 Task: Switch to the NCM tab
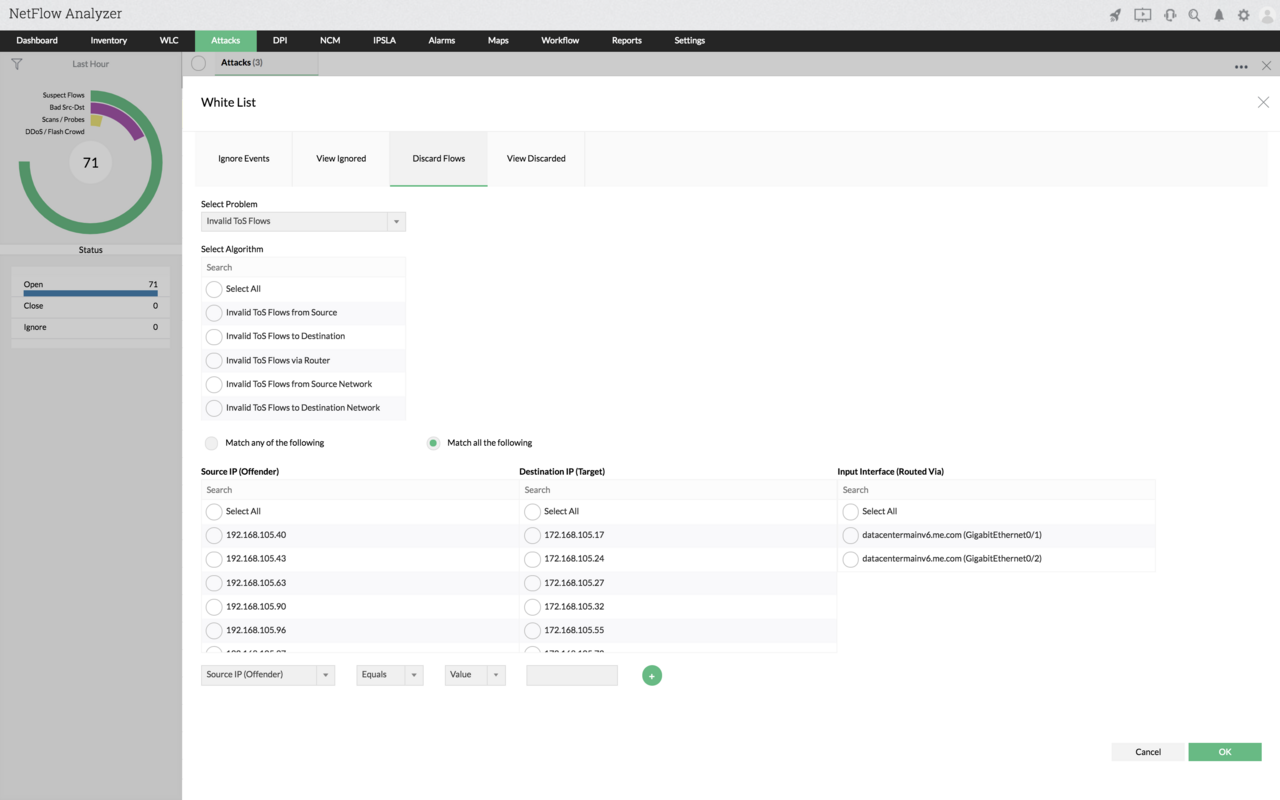tap(330, 41)
